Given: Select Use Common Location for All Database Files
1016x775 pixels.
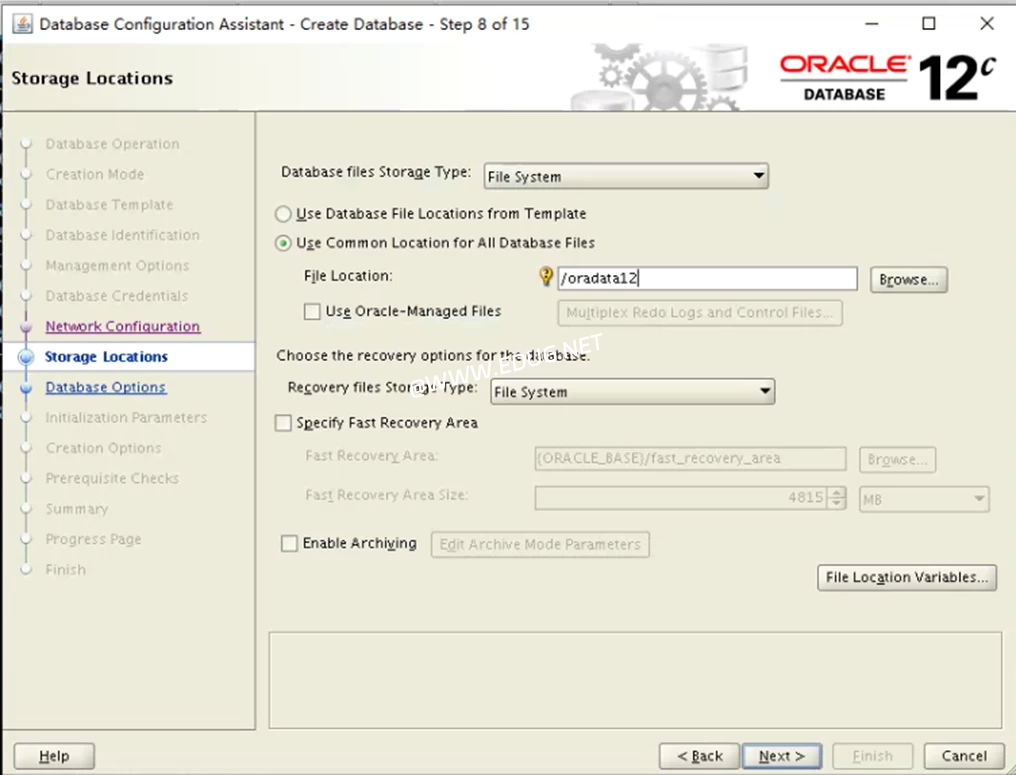Looking at the screenshot, I should (x=283, y=243).
